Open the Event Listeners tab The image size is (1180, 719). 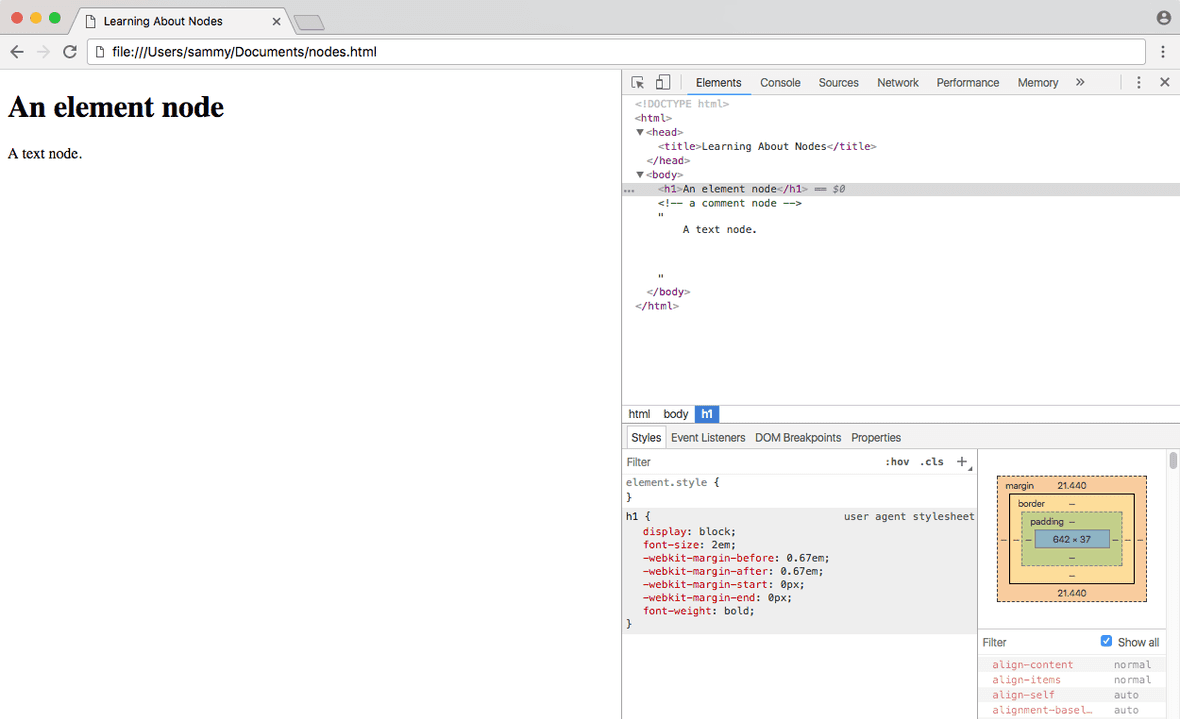(x=707, y=438)
